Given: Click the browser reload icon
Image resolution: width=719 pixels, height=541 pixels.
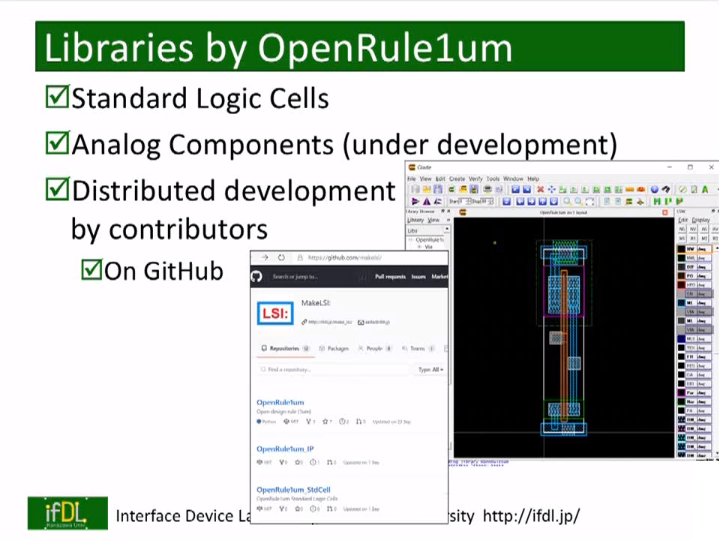Looking at the screenshot, I should click(281, 258).
